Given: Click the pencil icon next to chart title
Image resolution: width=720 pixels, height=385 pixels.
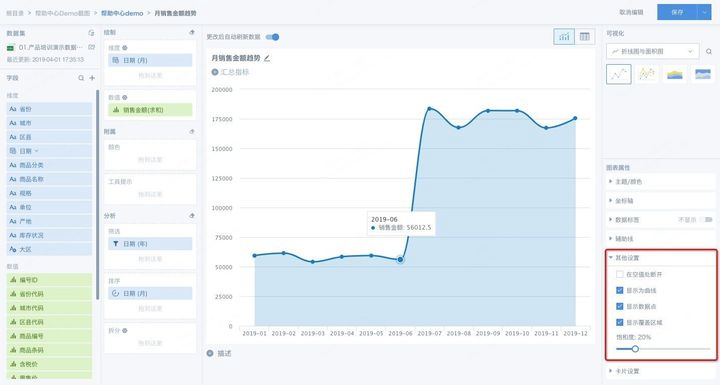Looking at the screenshot, I should coord(267,58).
